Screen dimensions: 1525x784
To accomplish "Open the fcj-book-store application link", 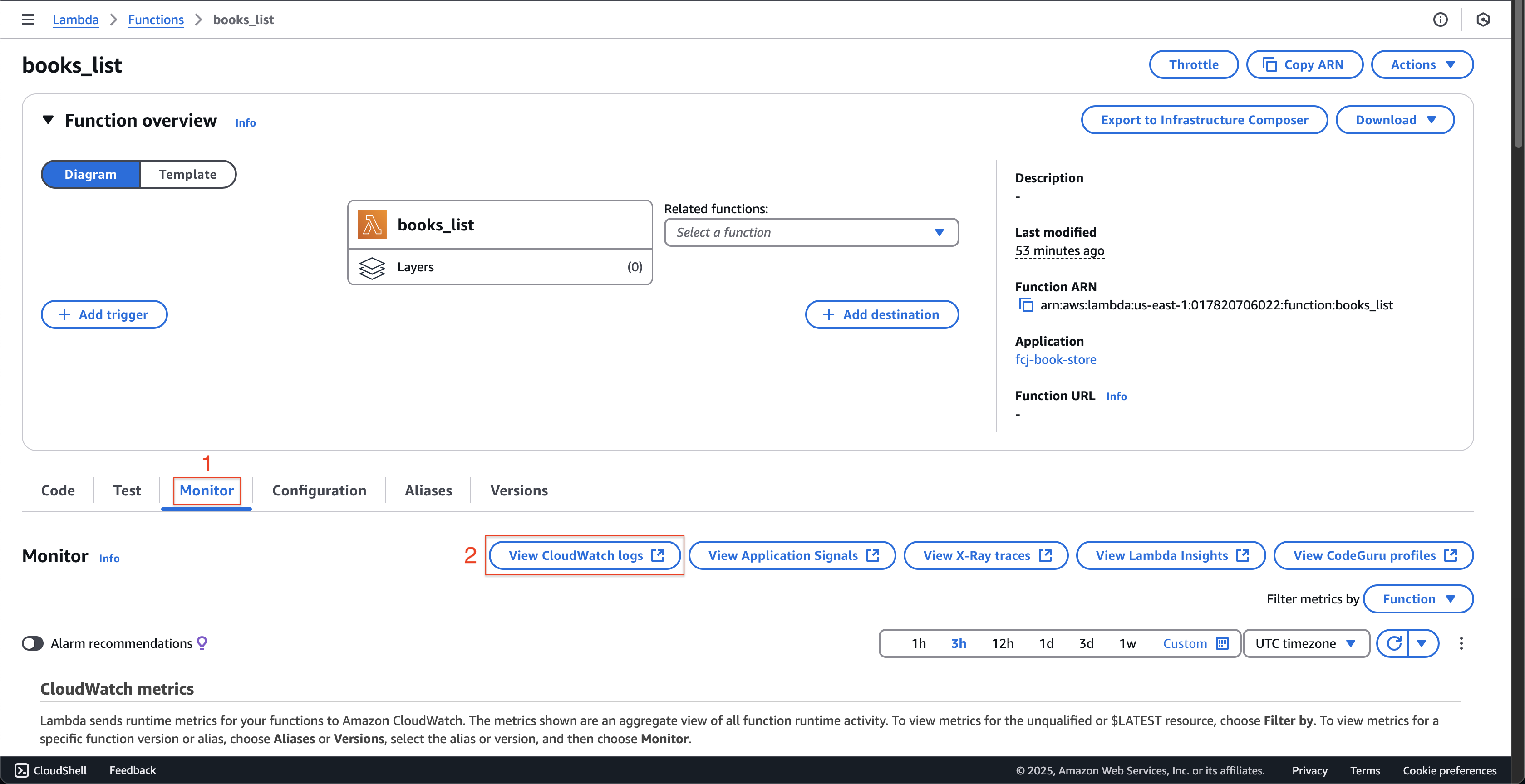I will [1056, 359].
